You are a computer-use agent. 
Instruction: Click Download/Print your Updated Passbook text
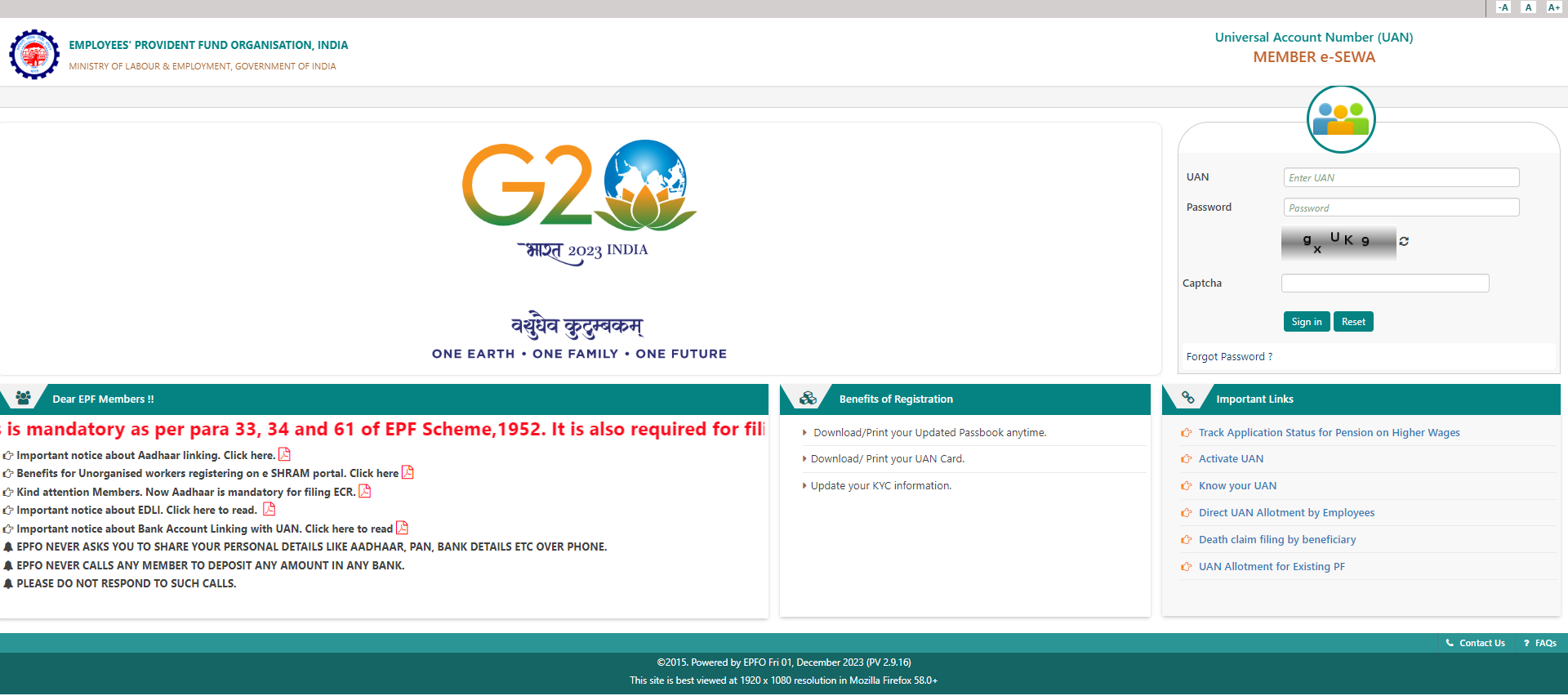pos(929,433)
